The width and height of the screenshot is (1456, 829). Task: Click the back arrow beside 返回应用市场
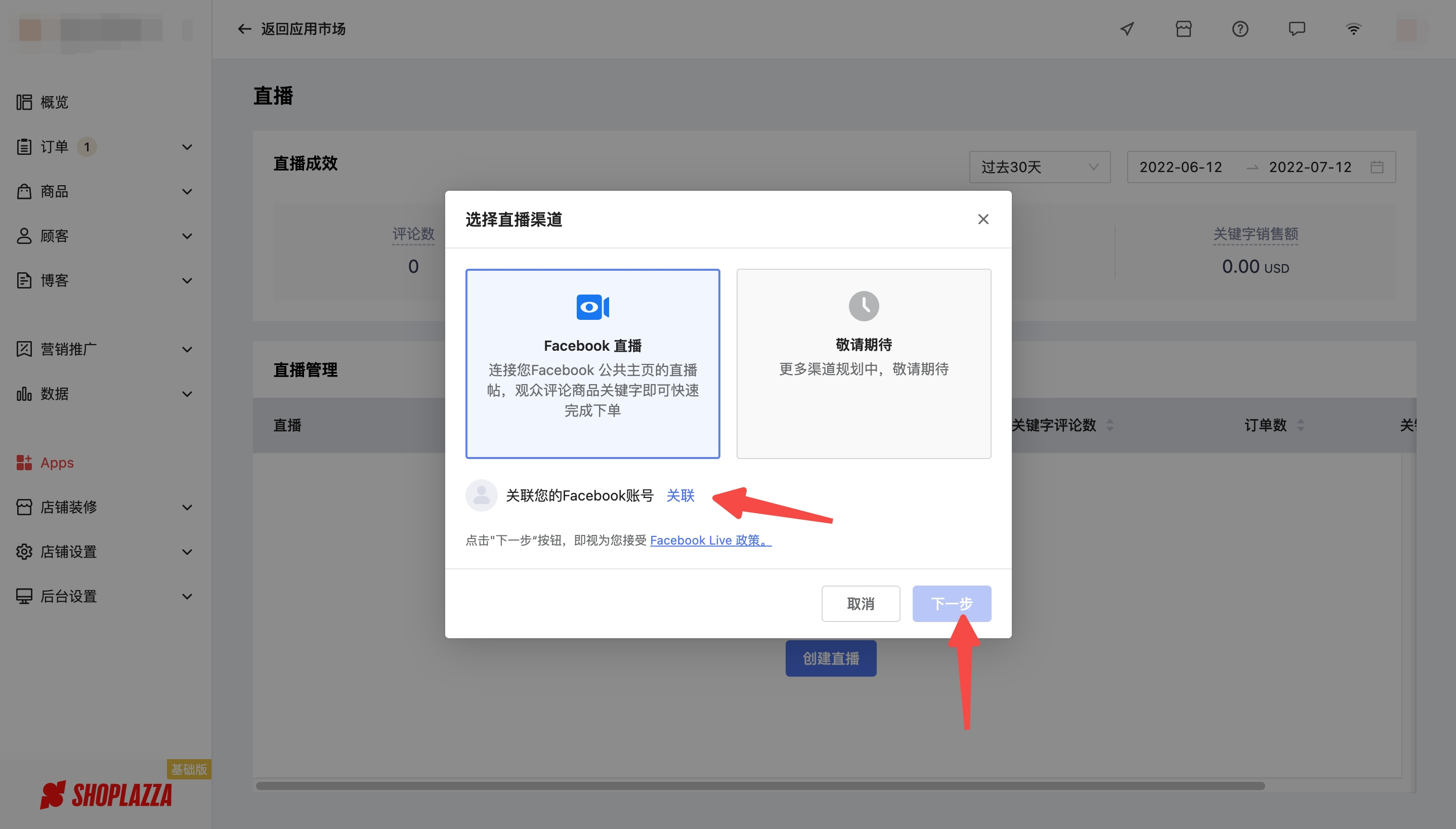coord(244,29)
